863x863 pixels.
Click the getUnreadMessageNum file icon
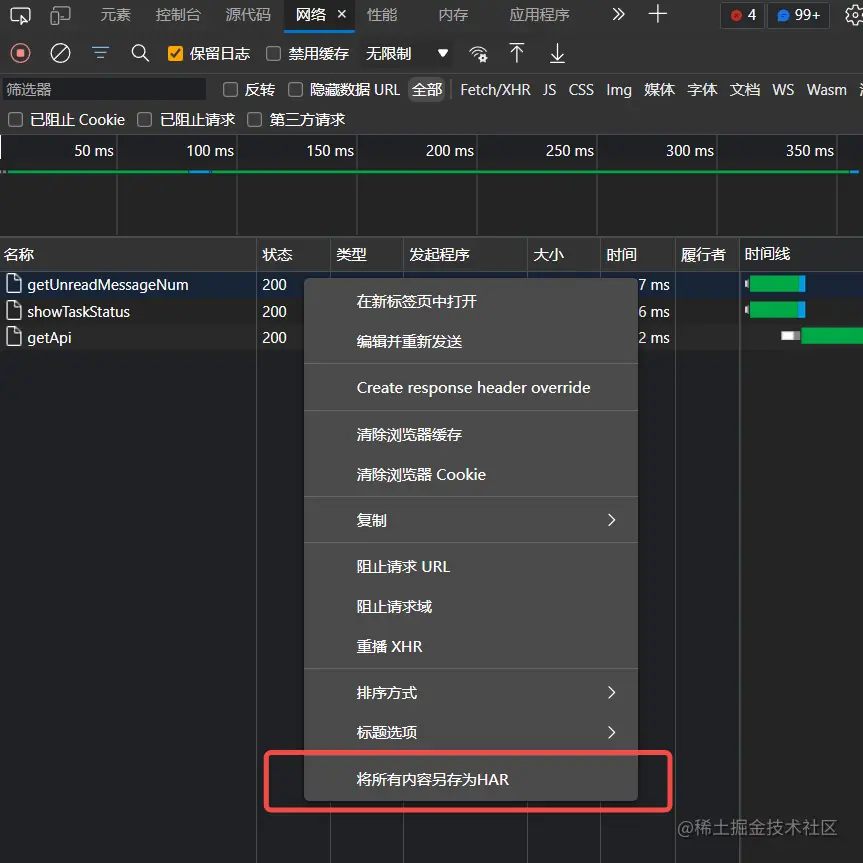click(14, 283)
